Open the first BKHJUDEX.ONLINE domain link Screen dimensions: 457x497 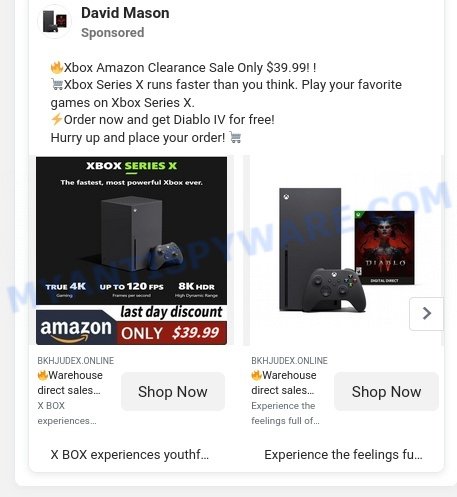[76, 361]
